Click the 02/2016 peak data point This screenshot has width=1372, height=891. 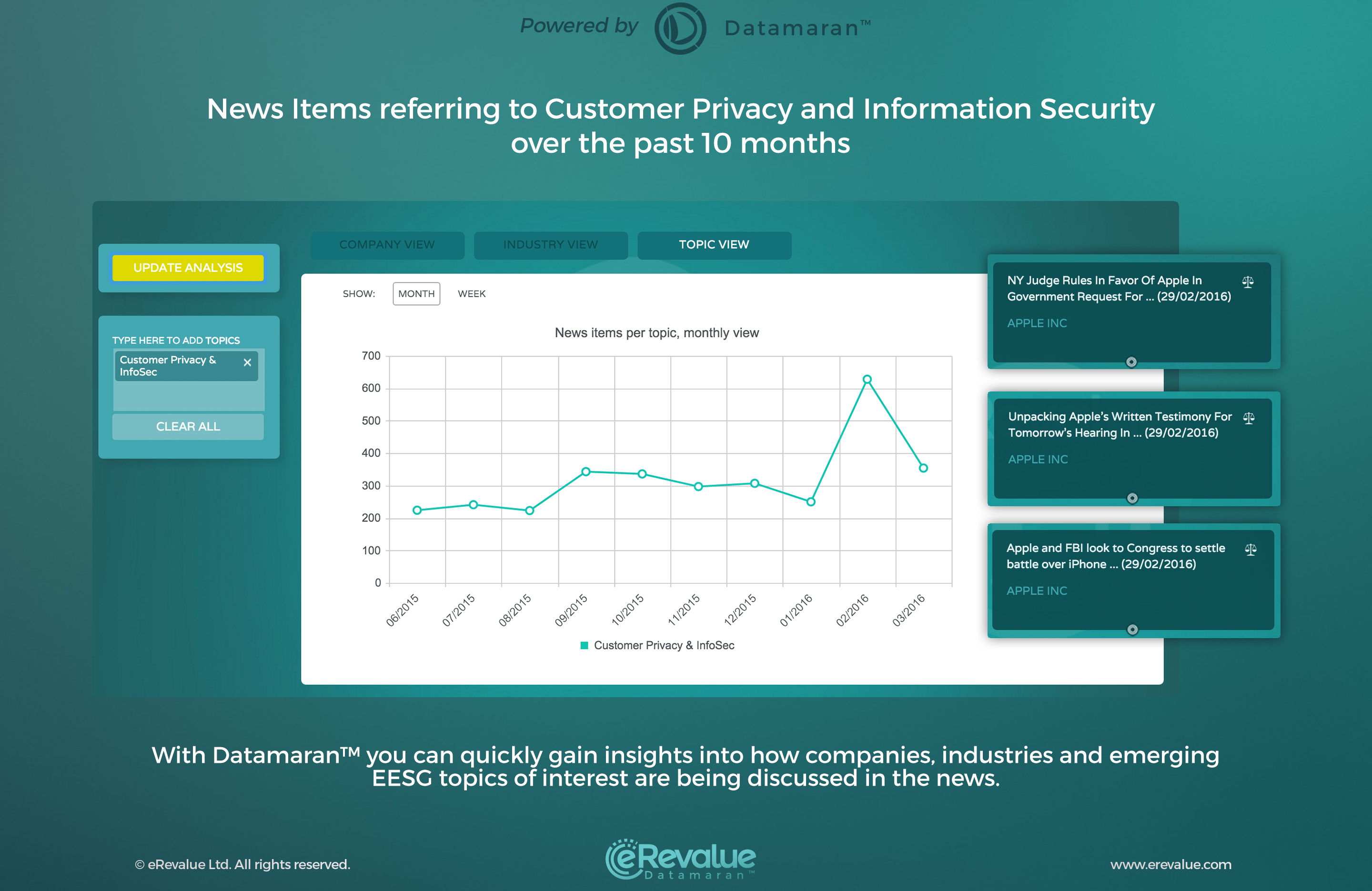pyautogui.click(x=867, y=379)
